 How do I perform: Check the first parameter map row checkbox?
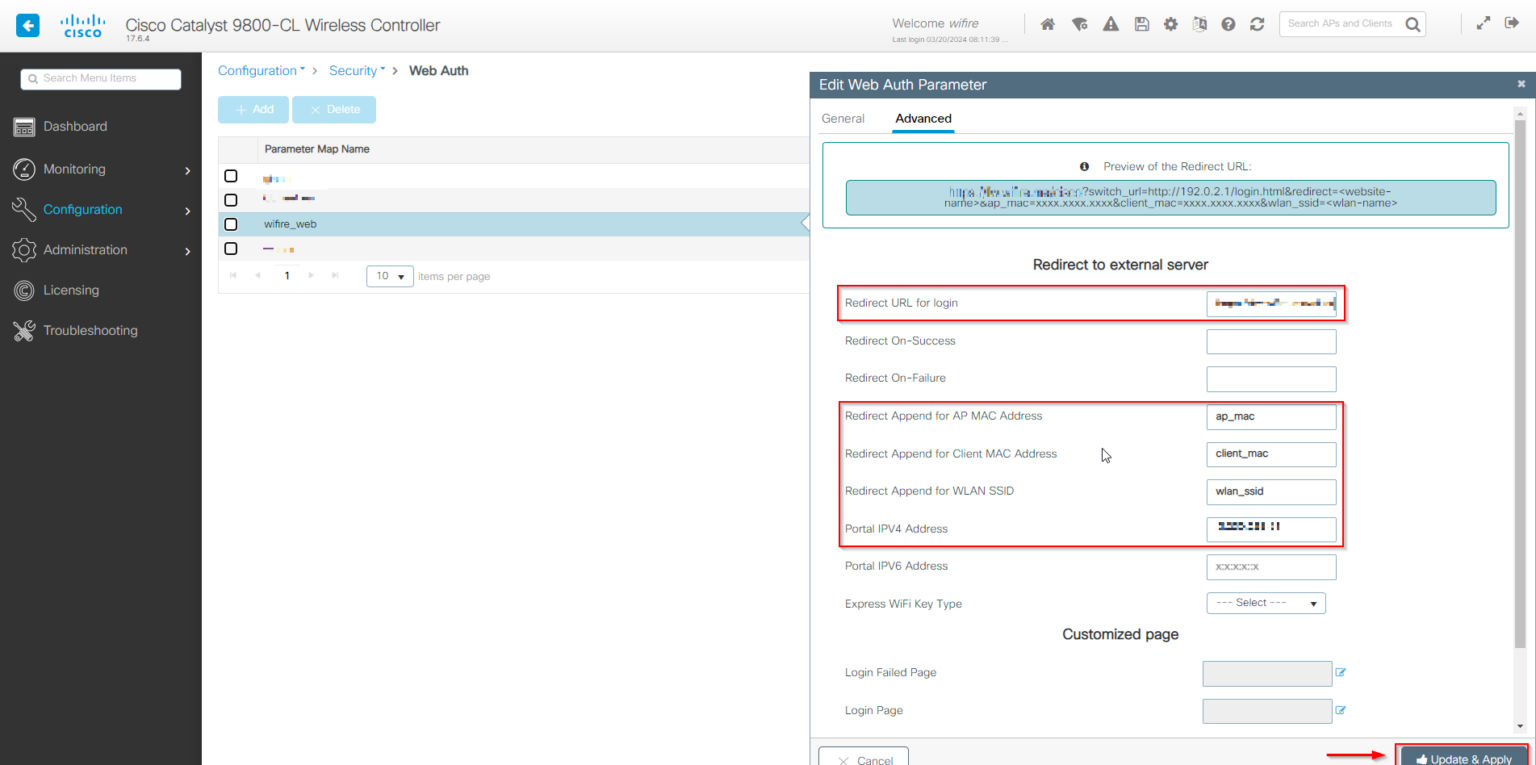(231, 176)
